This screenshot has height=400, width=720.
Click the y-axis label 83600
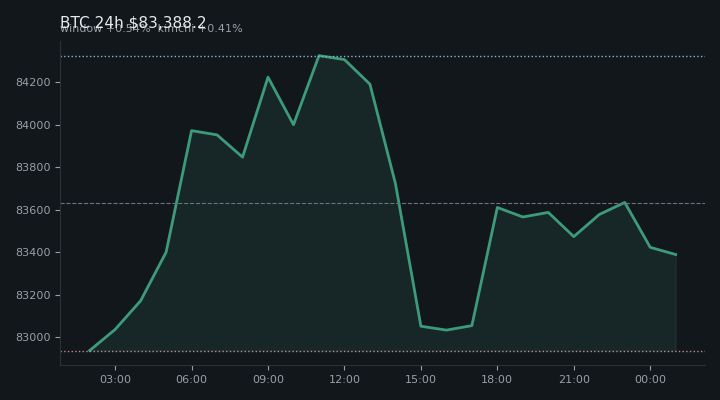(x=33, y=210)
